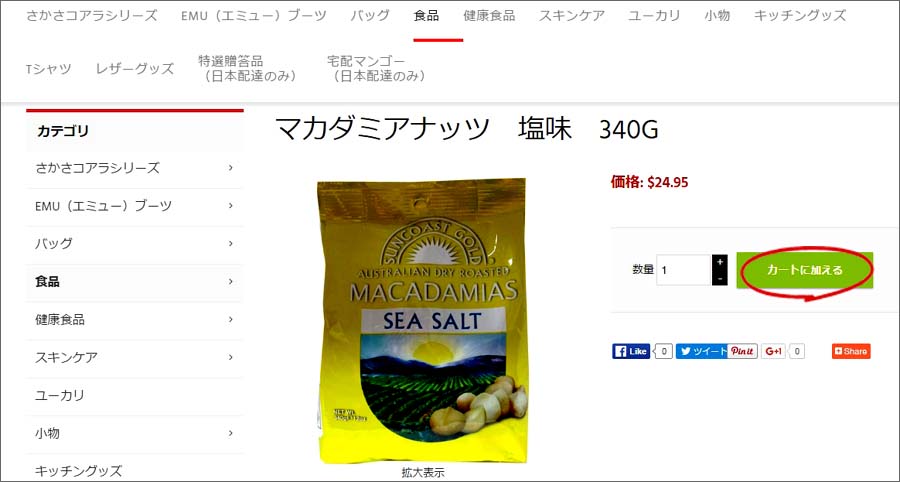Screen dimensions: 900x482
Task: Click the macadamia product image
Action: (422, 320)
